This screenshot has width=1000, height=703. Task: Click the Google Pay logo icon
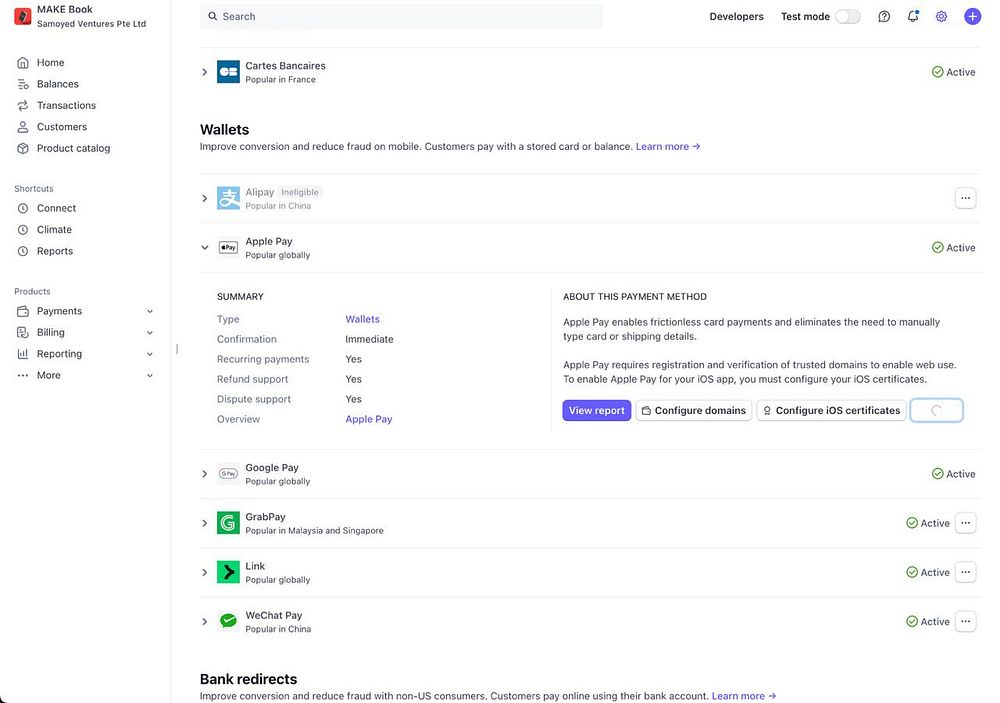[x=228, y=474]
